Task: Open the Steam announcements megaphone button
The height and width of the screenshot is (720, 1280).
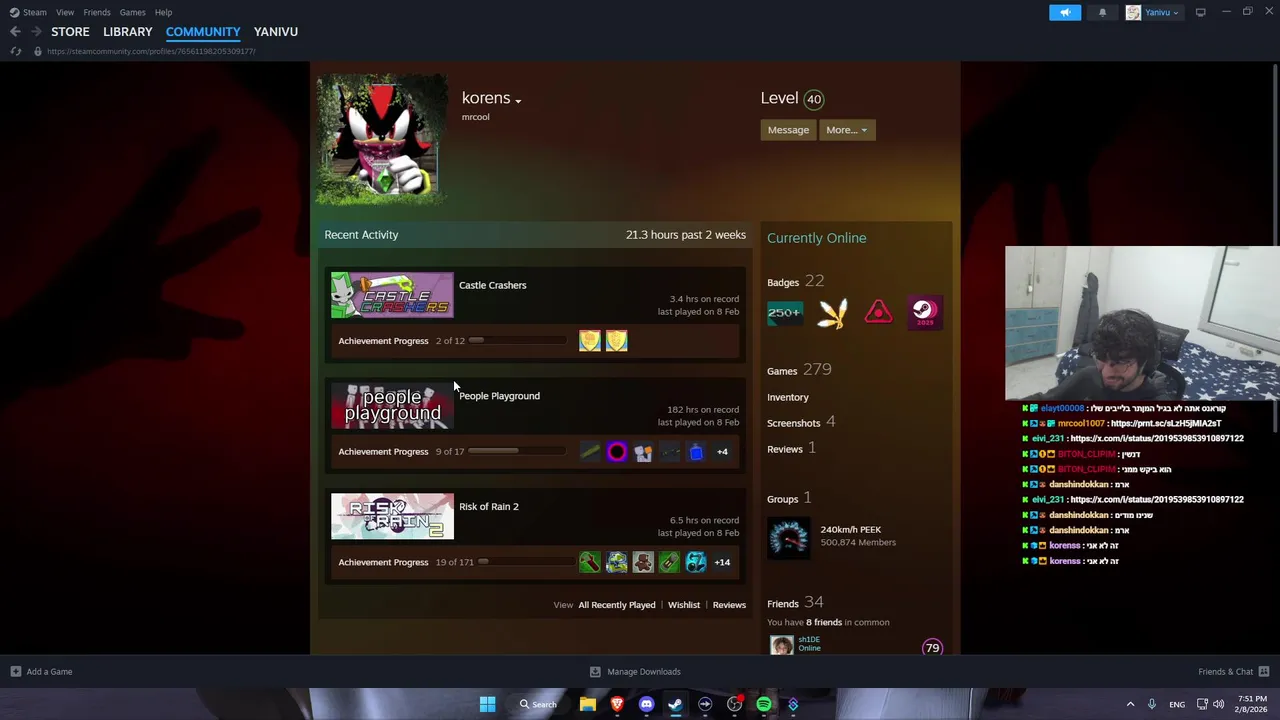Action: (1065, 12)
